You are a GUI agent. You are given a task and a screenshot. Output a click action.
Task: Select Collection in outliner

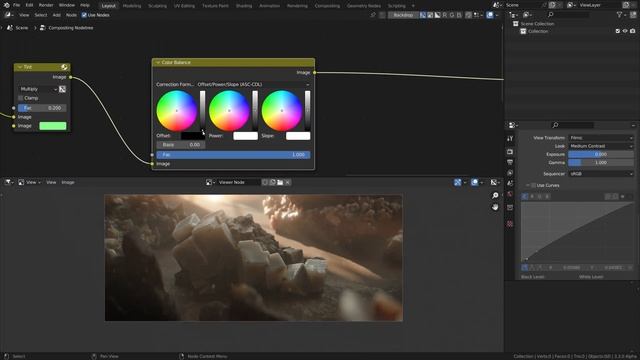[x=538, y=31]
